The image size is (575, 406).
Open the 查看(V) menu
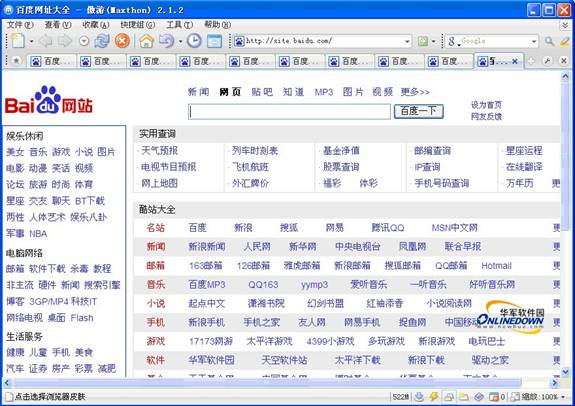58,25
